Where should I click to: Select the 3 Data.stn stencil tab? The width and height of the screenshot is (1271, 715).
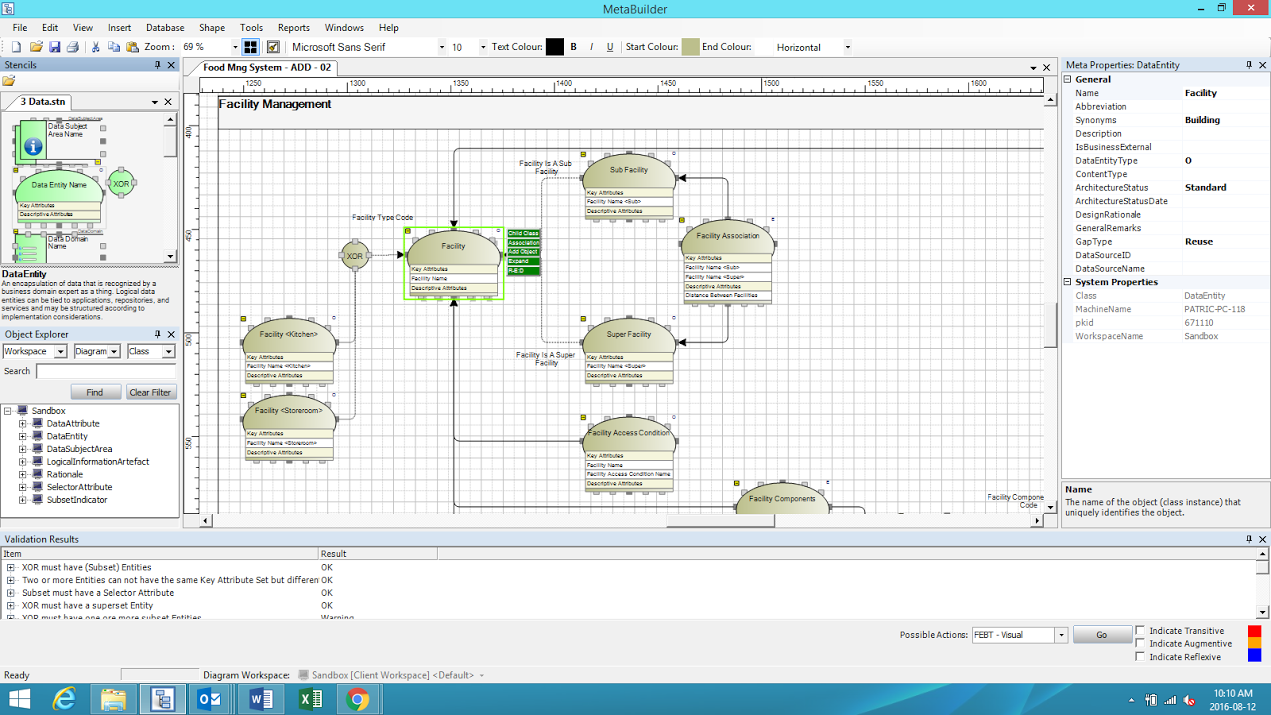43,102
